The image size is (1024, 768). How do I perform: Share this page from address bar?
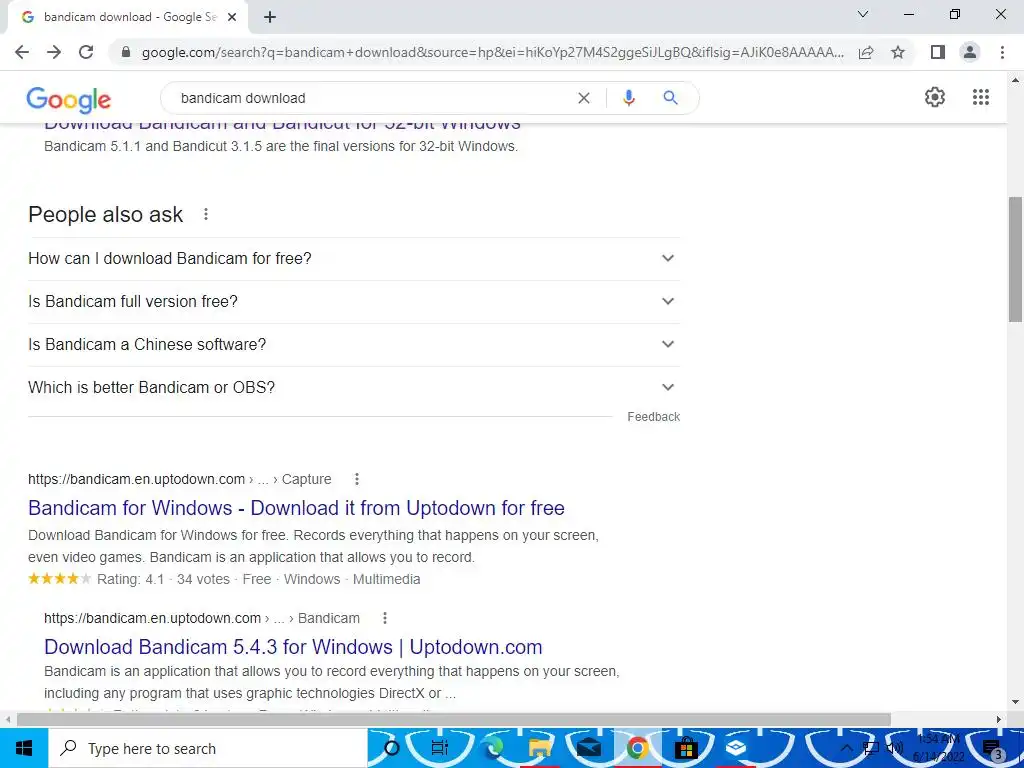click(866, 52)
